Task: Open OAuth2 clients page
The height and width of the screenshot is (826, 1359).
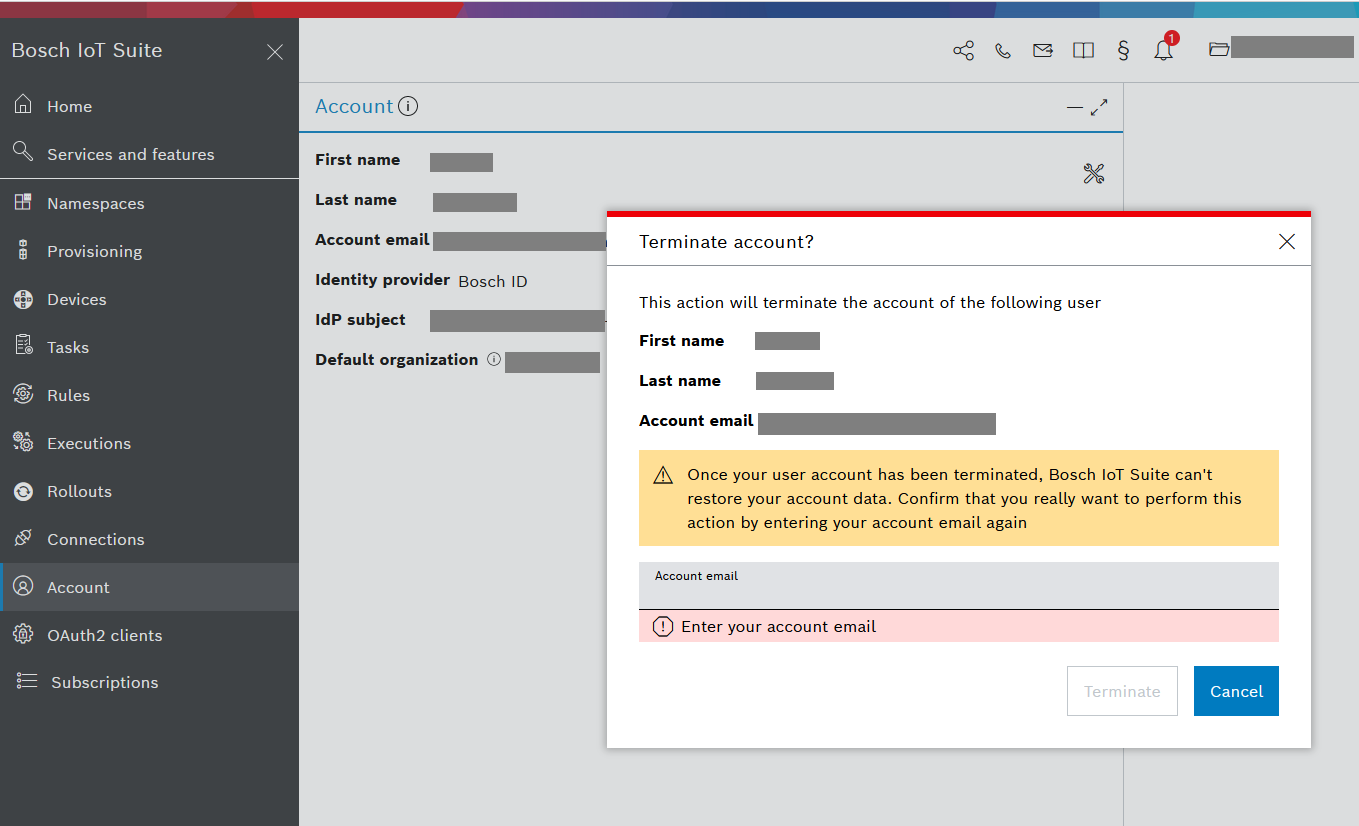Action: [150, 635]
